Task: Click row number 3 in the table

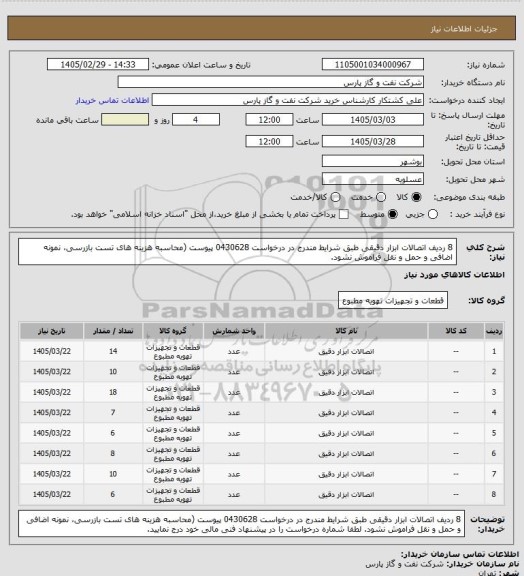Action: (494, 392)
